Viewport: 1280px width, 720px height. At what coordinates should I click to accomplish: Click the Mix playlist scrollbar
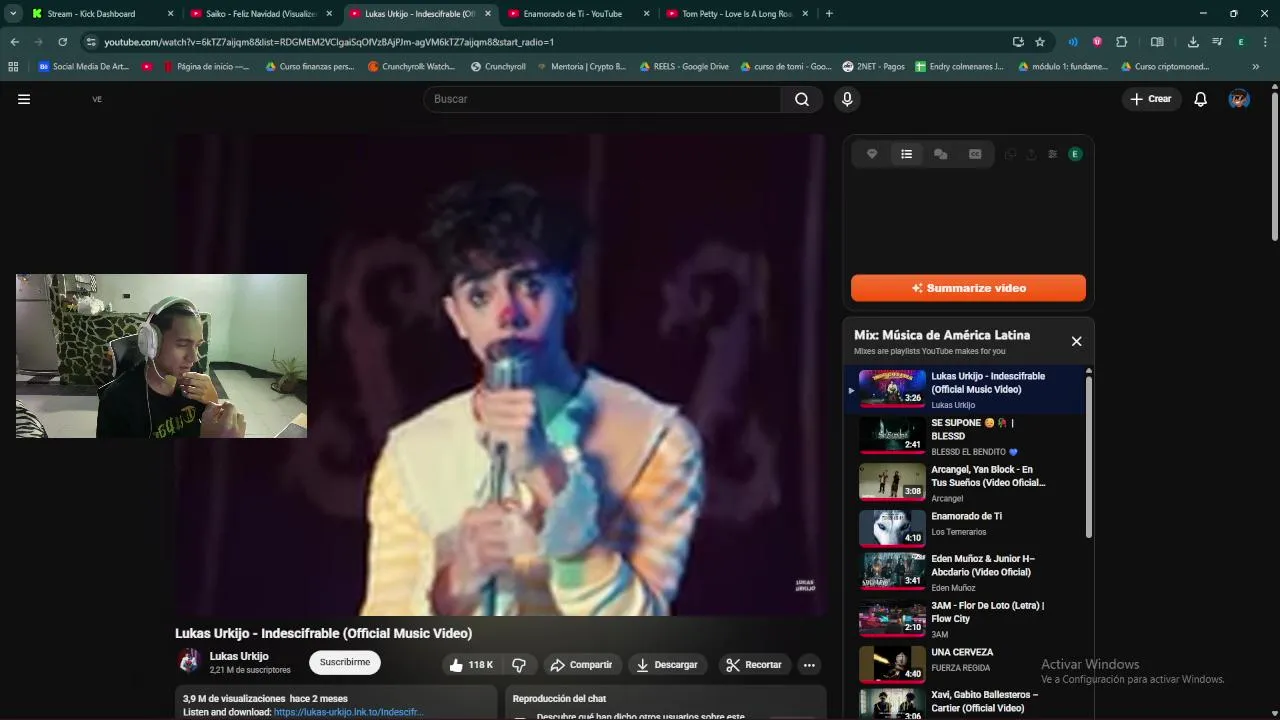click(x=1089, y=455)
